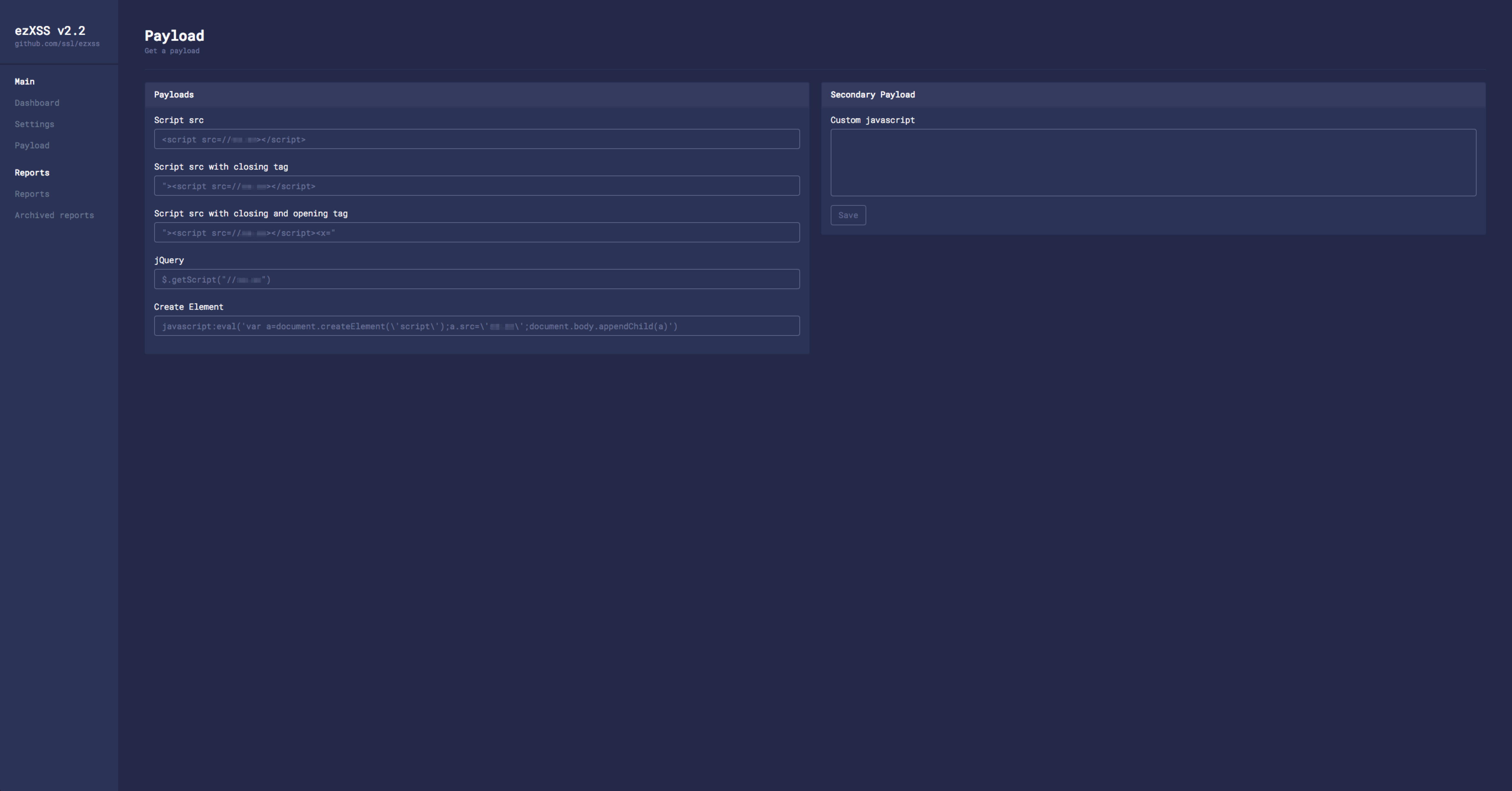Select closing and opening tag payload field

476,233
